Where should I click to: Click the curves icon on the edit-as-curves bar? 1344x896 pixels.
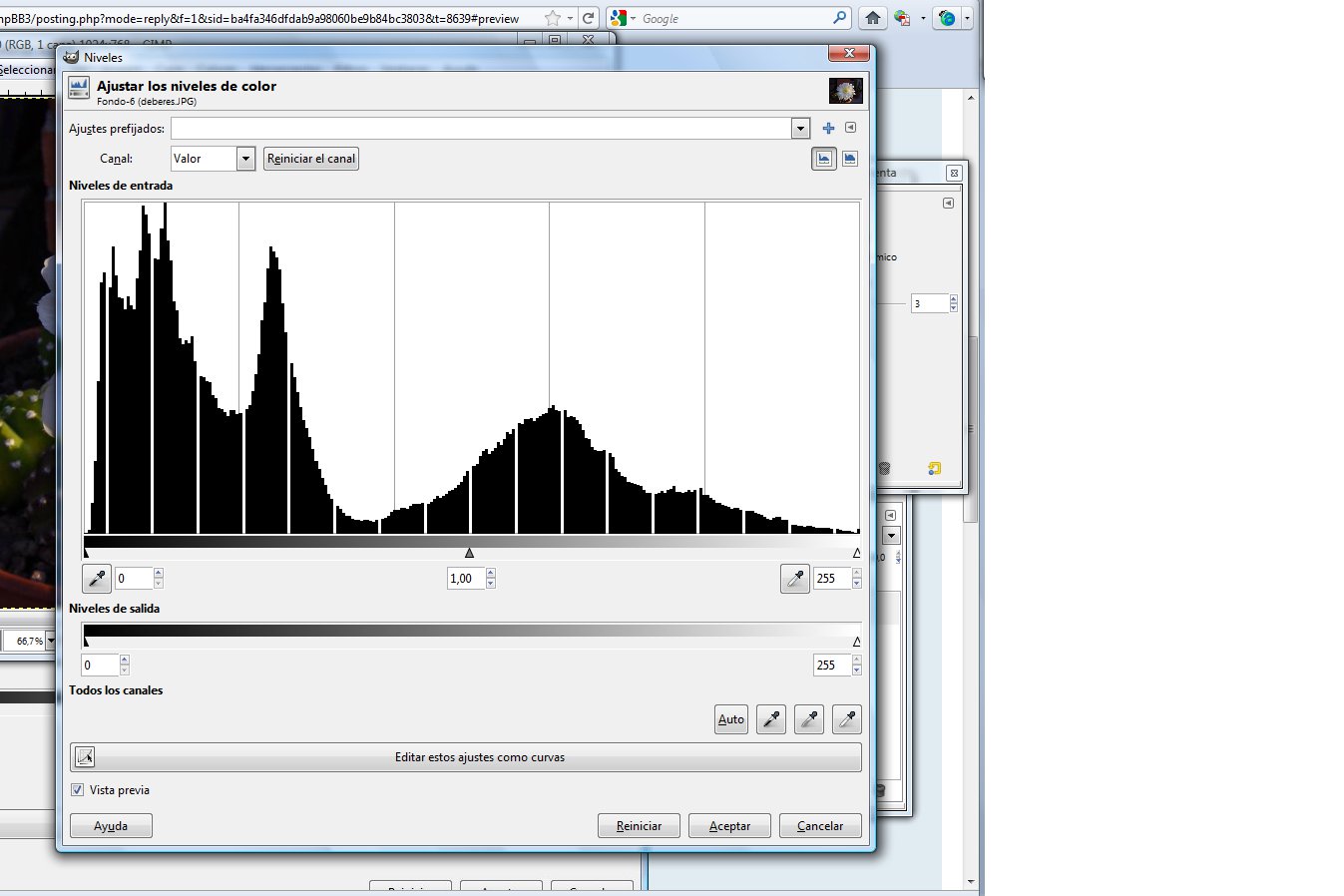coord(85,757)
